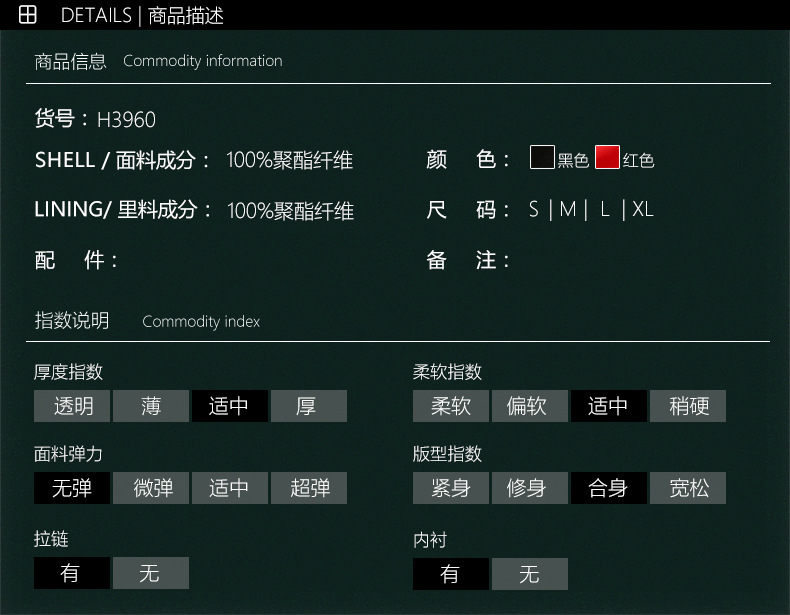
Task: Select 有 under 内衬
Action: [x=451, y=574]
